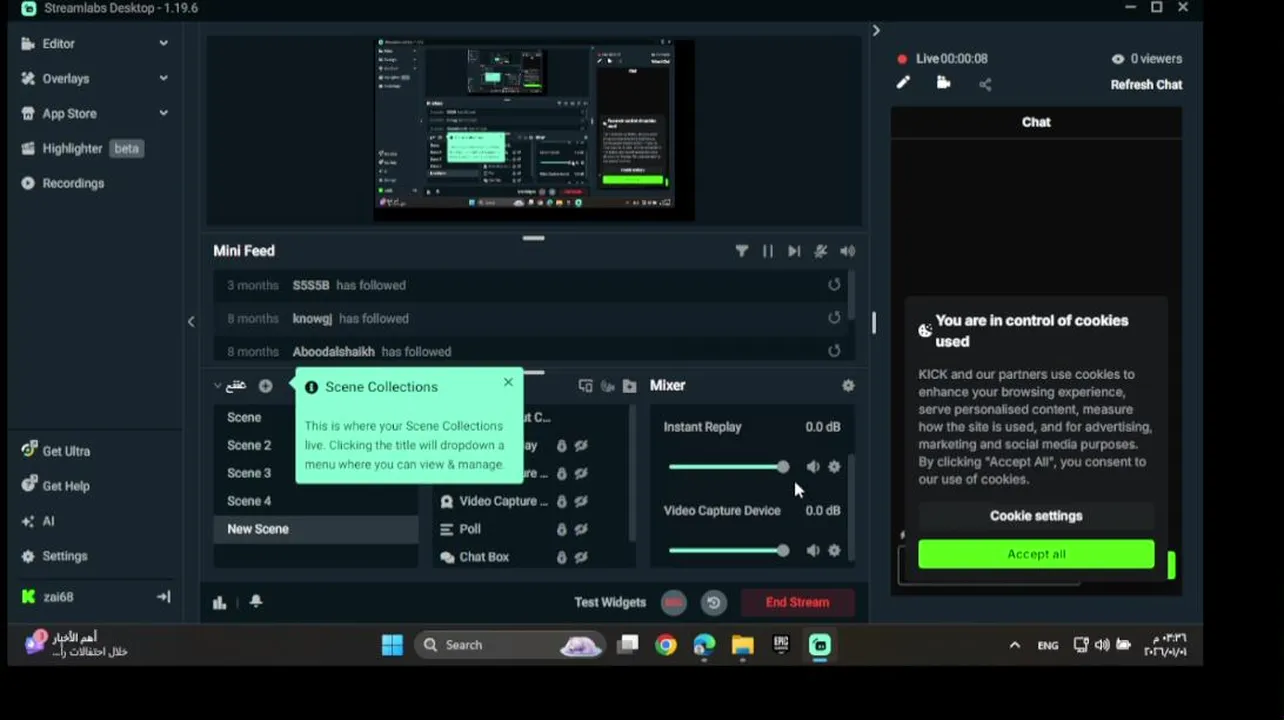Skip the current Mini Feed alert

(x=794, y=251)
